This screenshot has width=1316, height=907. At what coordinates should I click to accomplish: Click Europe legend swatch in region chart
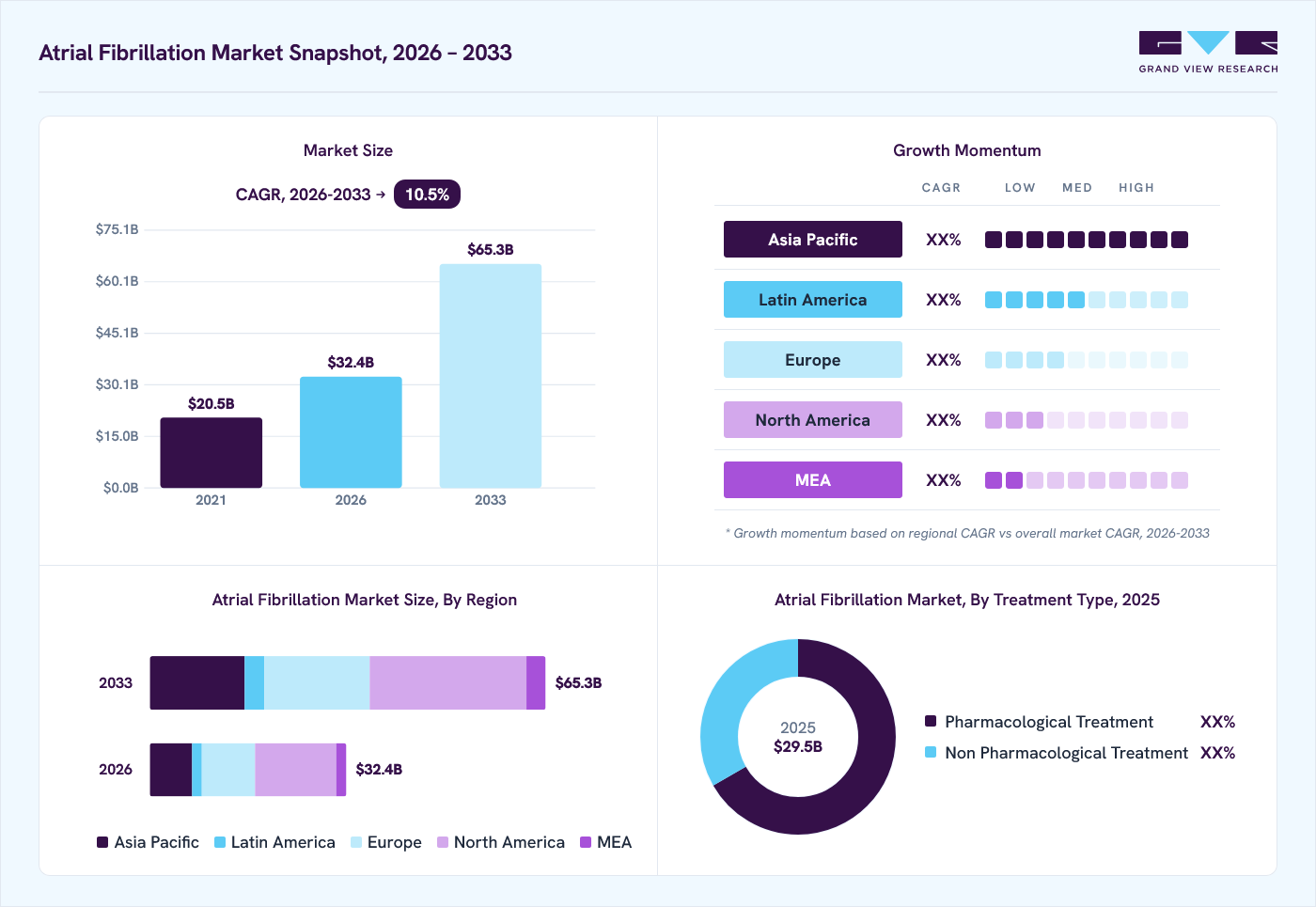(x=356, y=842)
